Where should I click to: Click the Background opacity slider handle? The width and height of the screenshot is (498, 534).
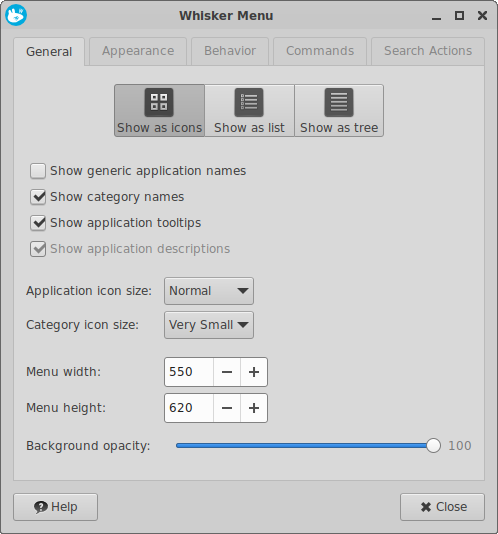(433, 445)
